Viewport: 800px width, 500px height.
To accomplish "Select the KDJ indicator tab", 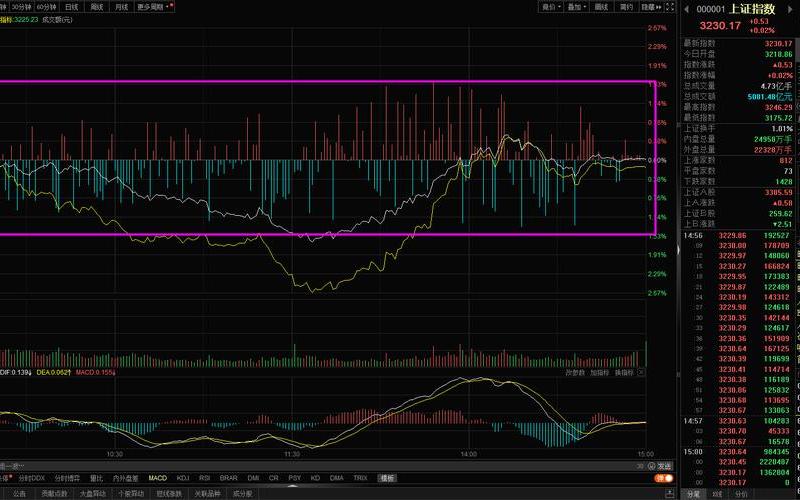I will [183, 478].
